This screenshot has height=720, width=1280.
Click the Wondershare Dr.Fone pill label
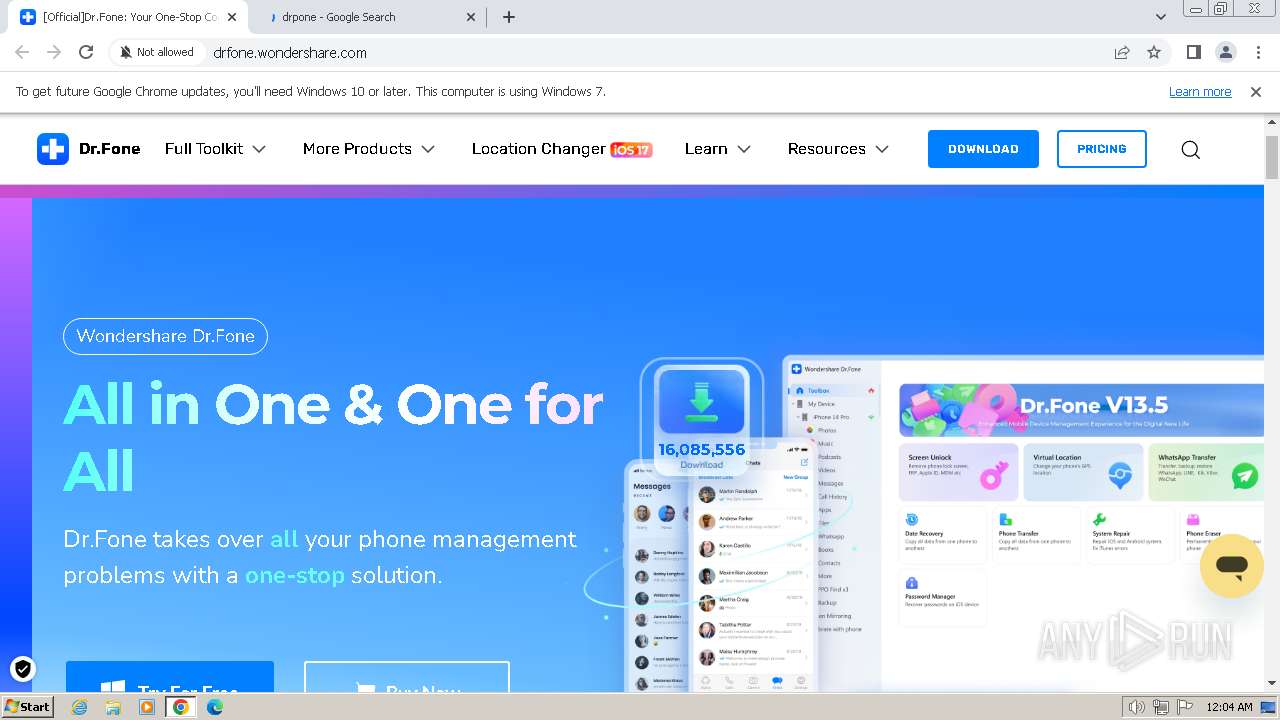click(165, 336)
